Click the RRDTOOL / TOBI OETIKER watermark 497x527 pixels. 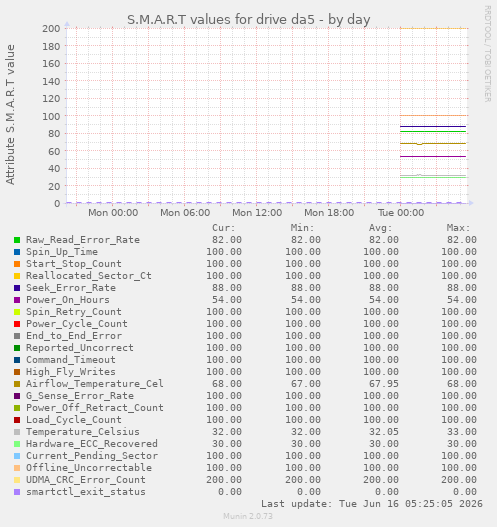point(488,54)
